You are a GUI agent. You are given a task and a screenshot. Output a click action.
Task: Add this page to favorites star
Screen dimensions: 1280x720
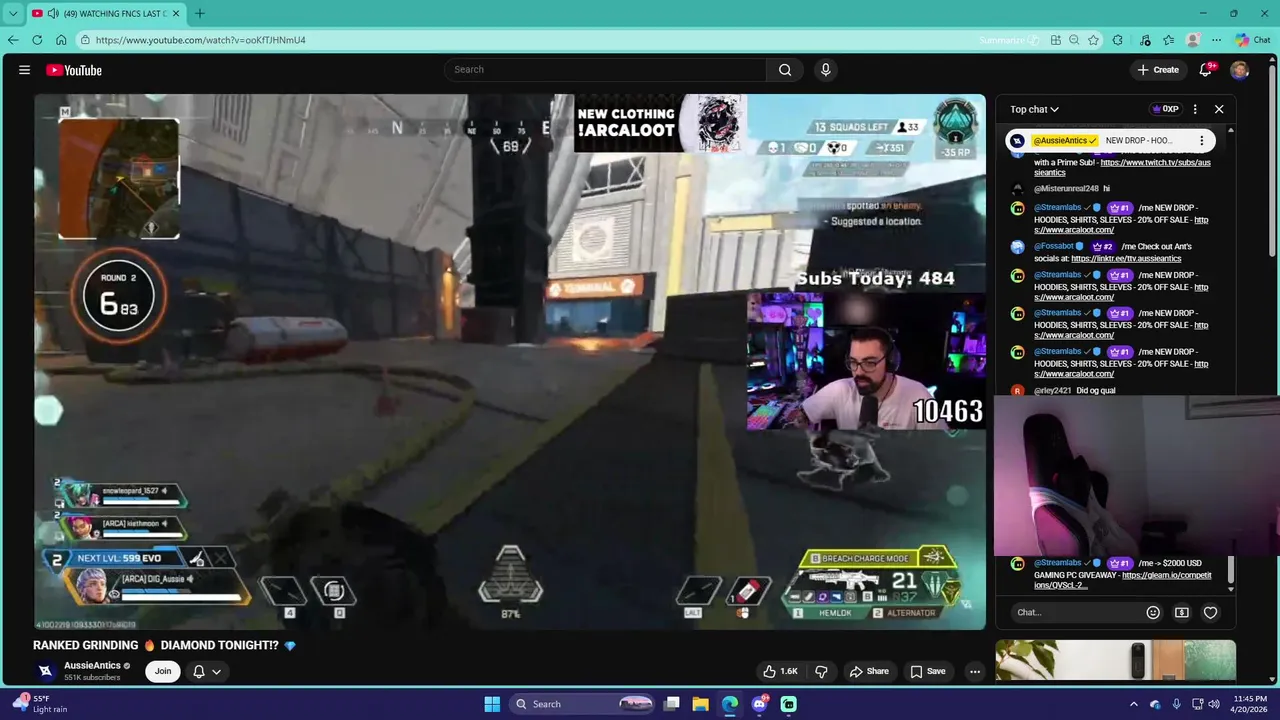1093,40
